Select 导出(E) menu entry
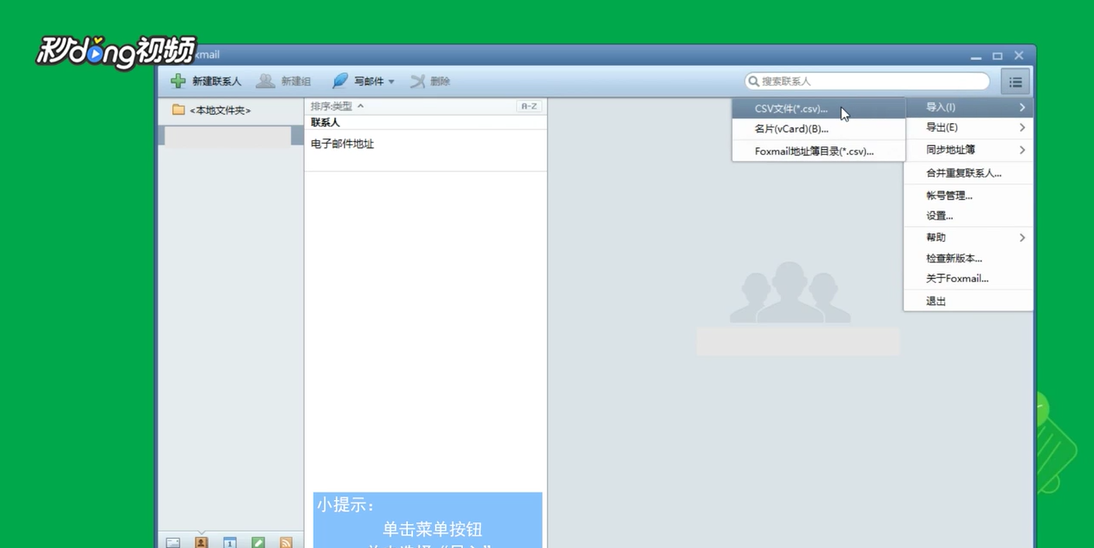 tap(968, 128)
